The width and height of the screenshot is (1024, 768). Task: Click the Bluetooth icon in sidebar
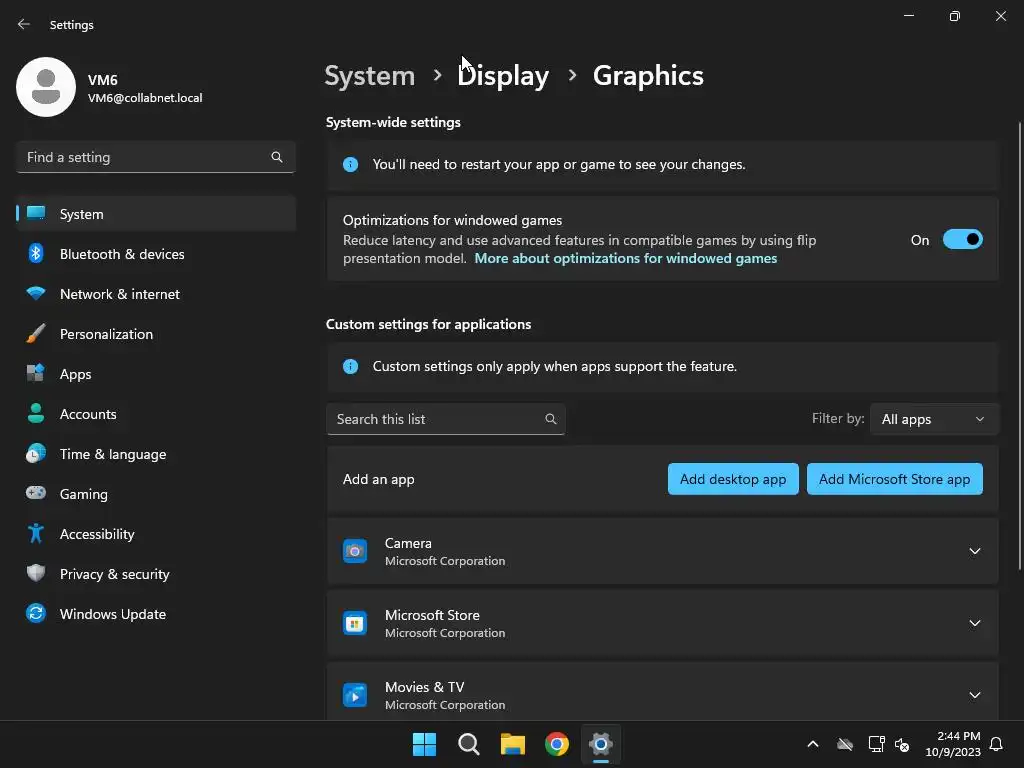click(36, 253)
